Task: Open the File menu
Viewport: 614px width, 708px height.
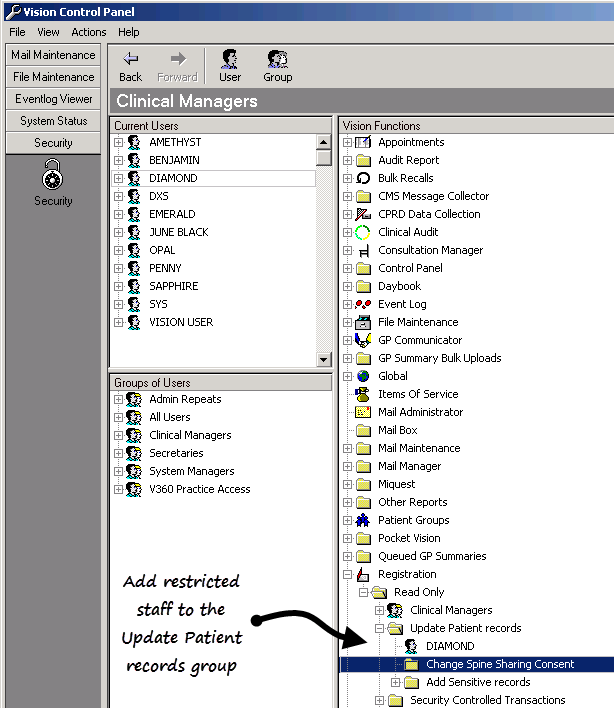Action: point(17,32)
